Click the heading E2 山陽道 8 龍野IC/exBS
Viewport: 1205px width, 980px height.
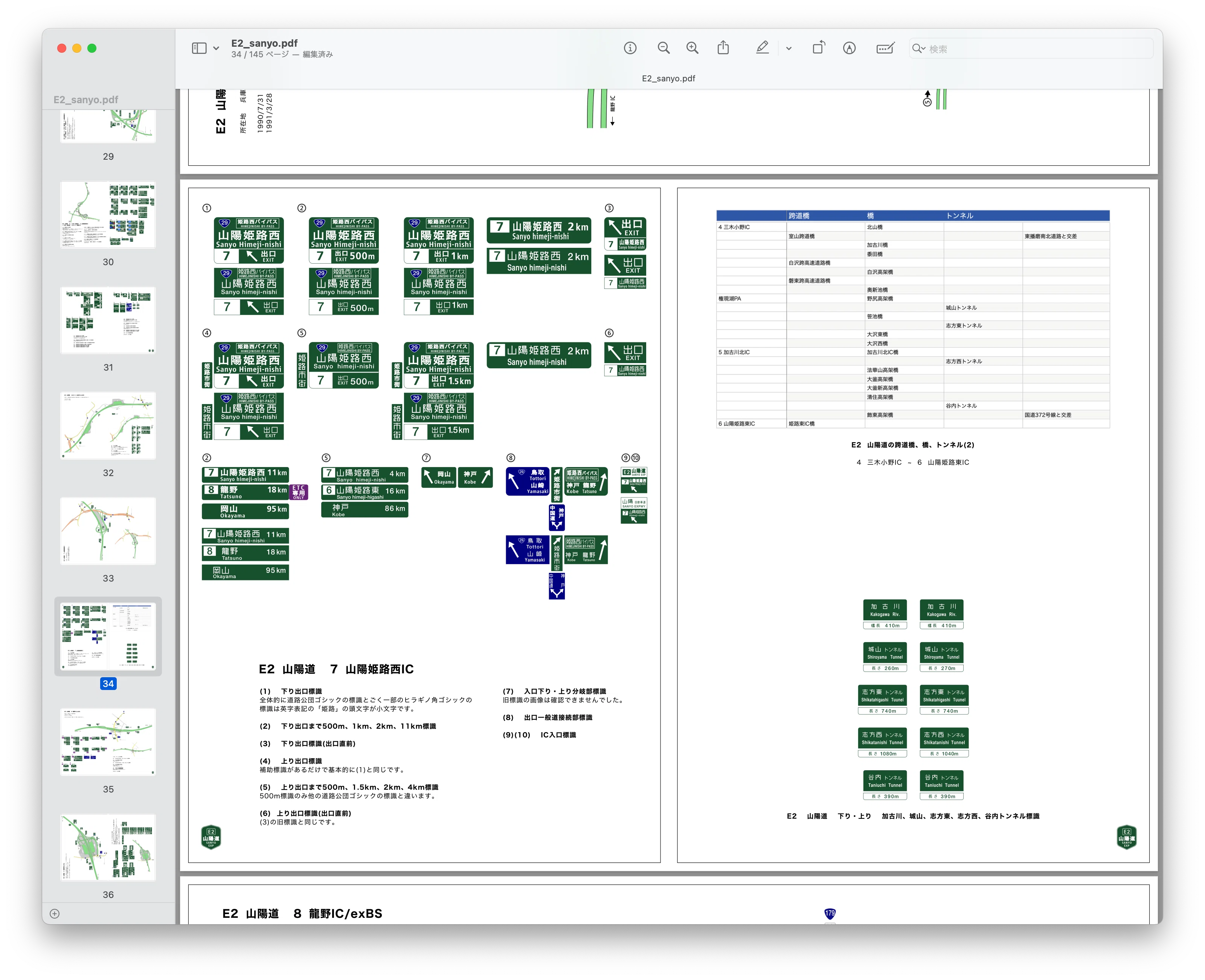(302, 913)
